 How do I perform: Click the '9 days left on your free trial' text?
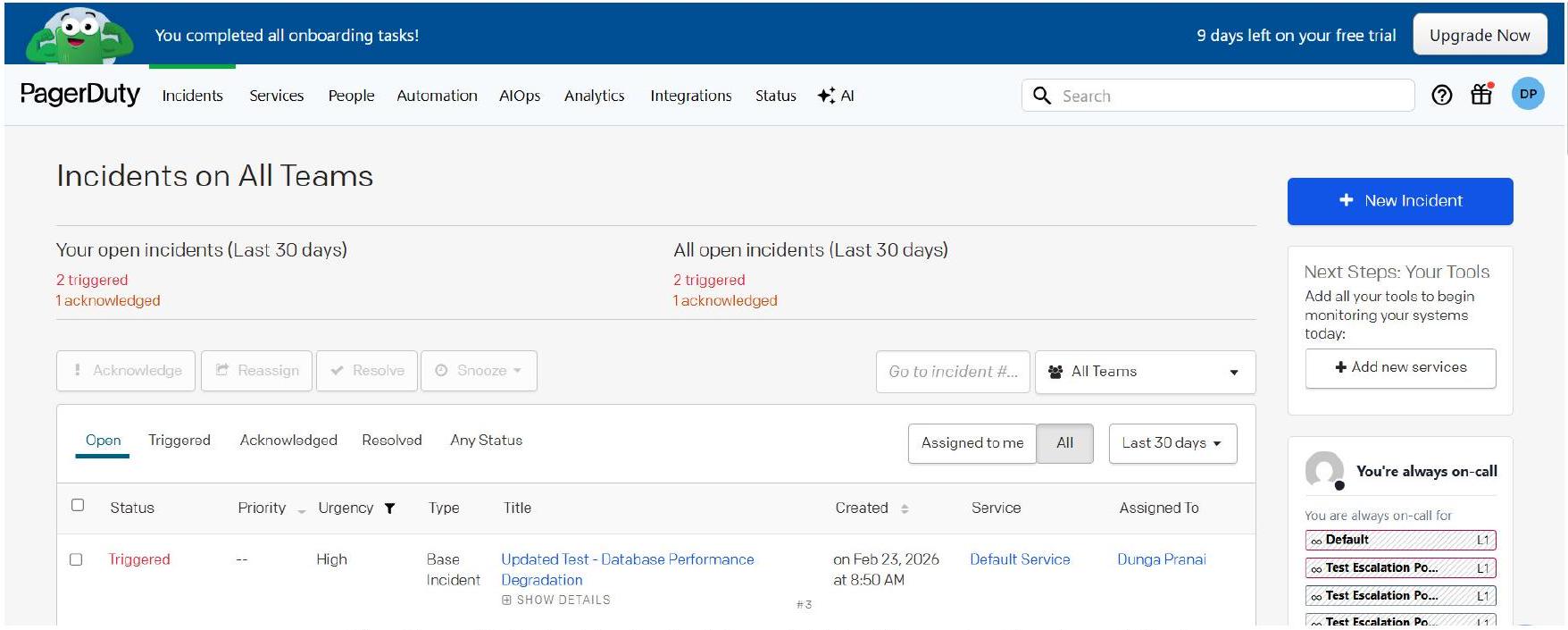(1296, 36)
